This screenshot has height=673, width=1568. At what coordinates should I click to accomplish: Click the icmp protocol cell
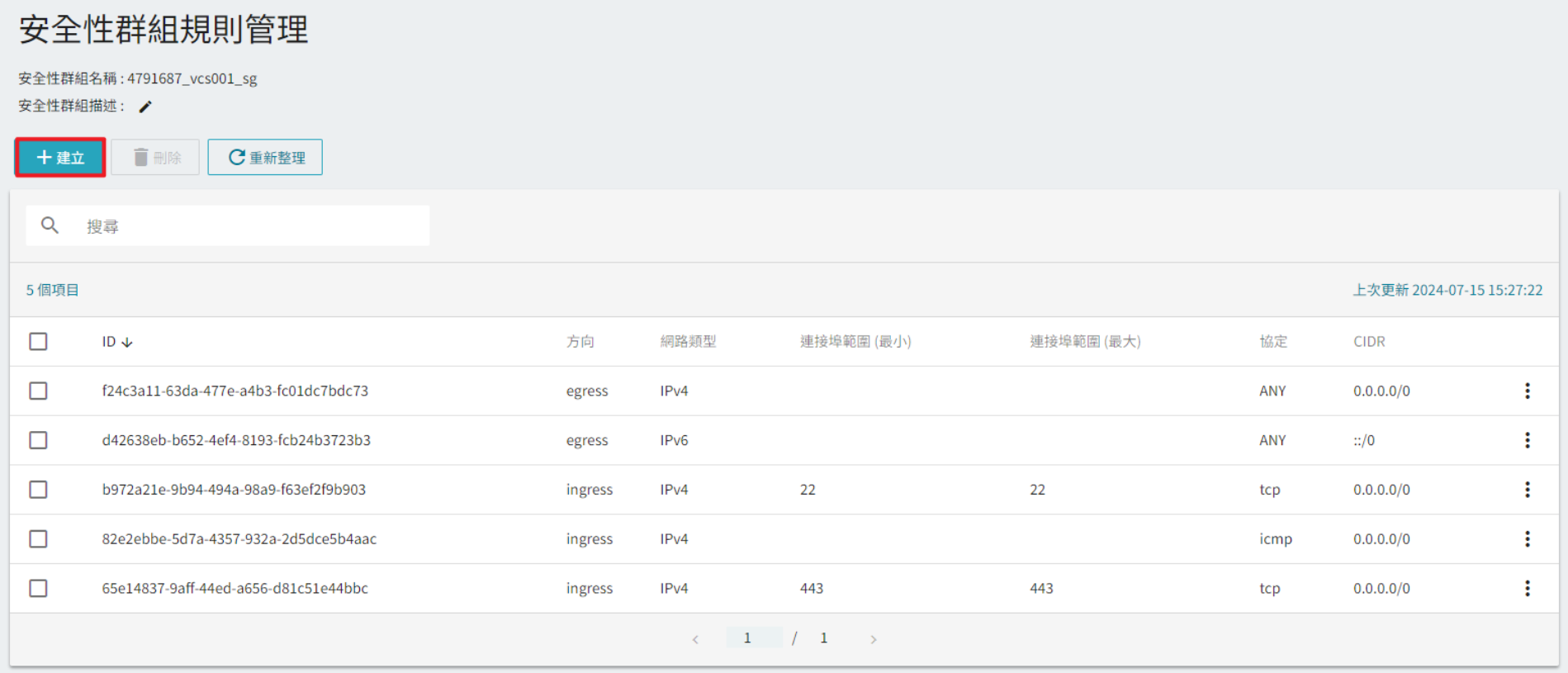tap(1276, 539)
